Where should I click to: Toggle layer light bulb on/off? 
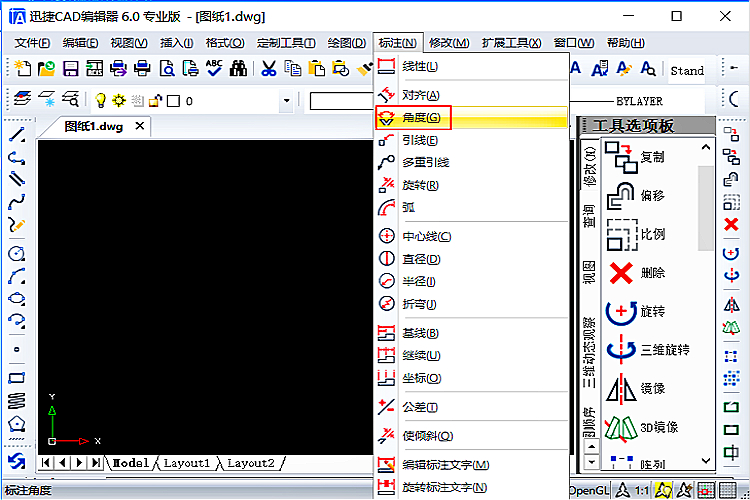click(100, 100)
